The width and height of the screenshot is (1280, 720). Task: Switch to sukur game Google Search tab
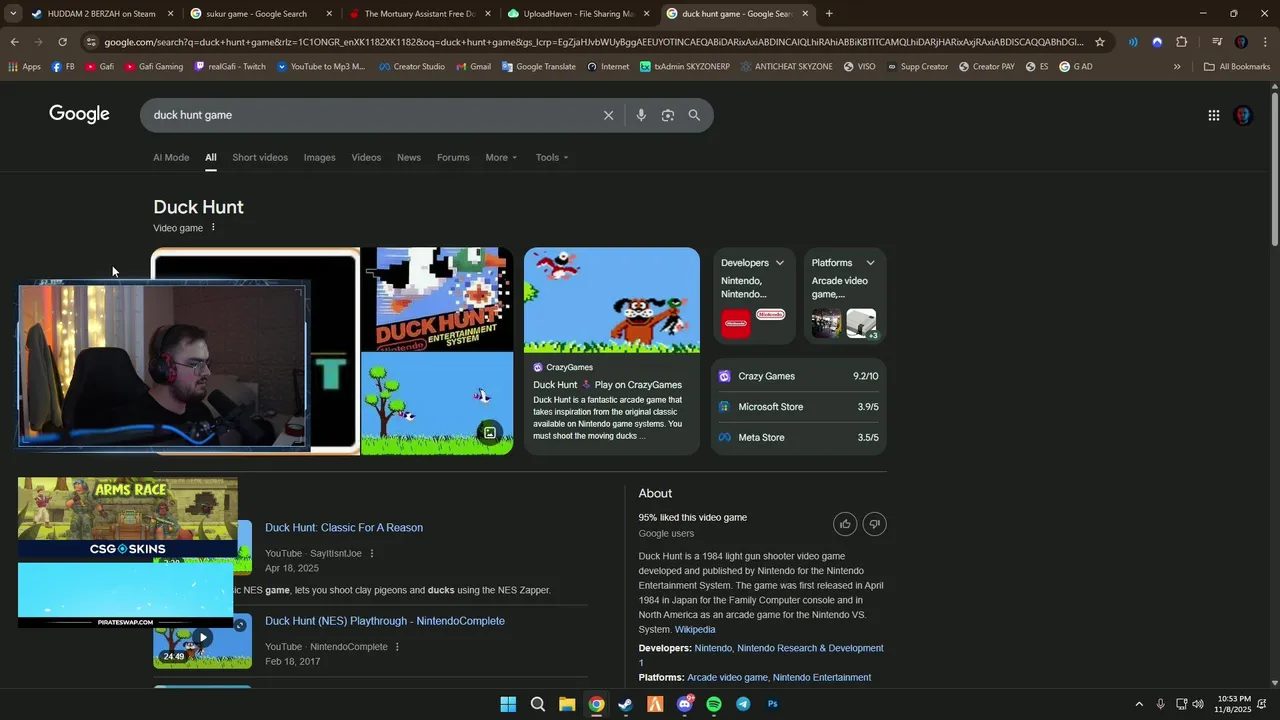click(262, 14)
